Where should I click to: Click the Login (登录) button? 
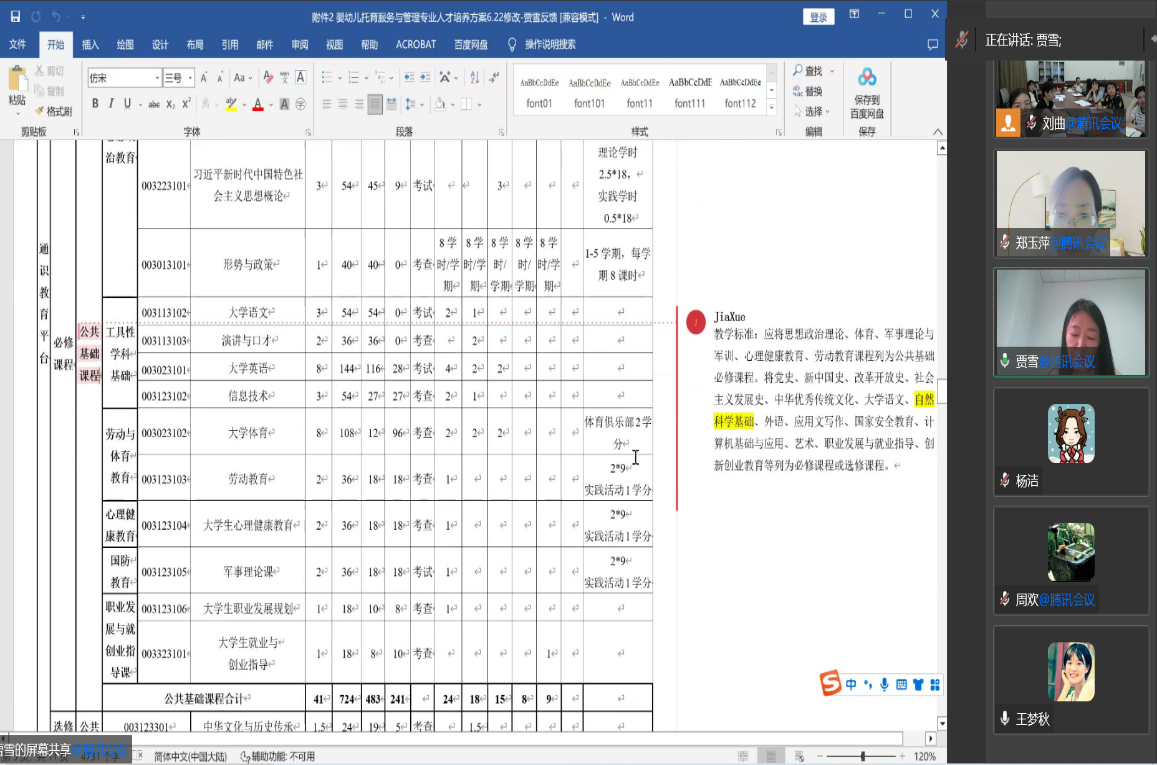[x=818, y=17]
